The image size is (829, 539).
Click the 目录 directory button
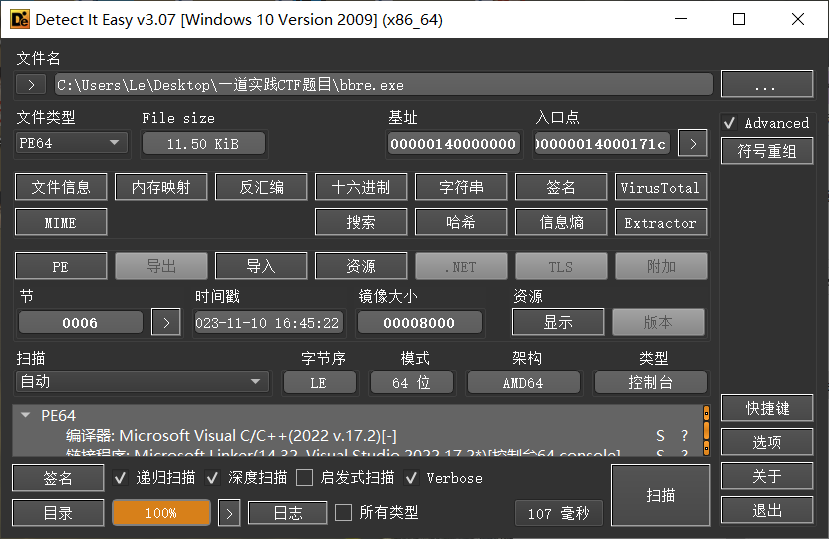(58, 513)
